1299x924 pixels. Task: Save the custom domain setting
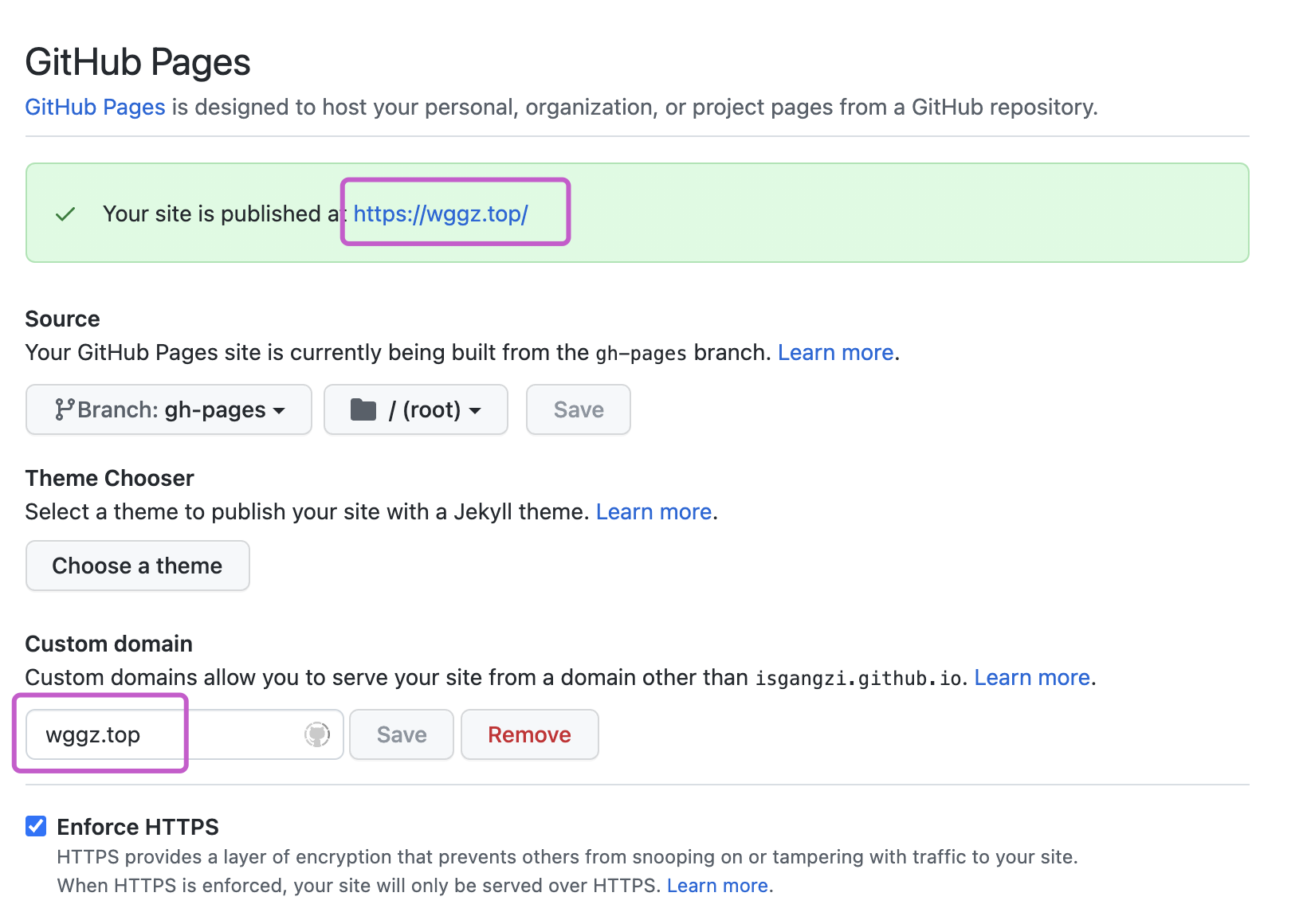tap(402, 734)
